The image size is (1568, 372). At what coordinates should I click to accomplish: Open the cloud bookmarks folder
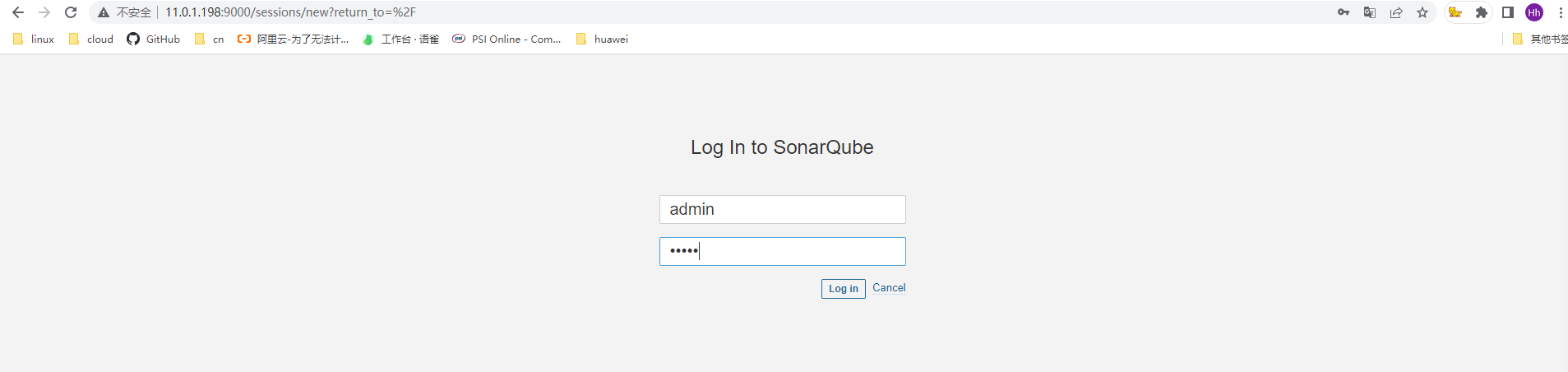point(90,39)
